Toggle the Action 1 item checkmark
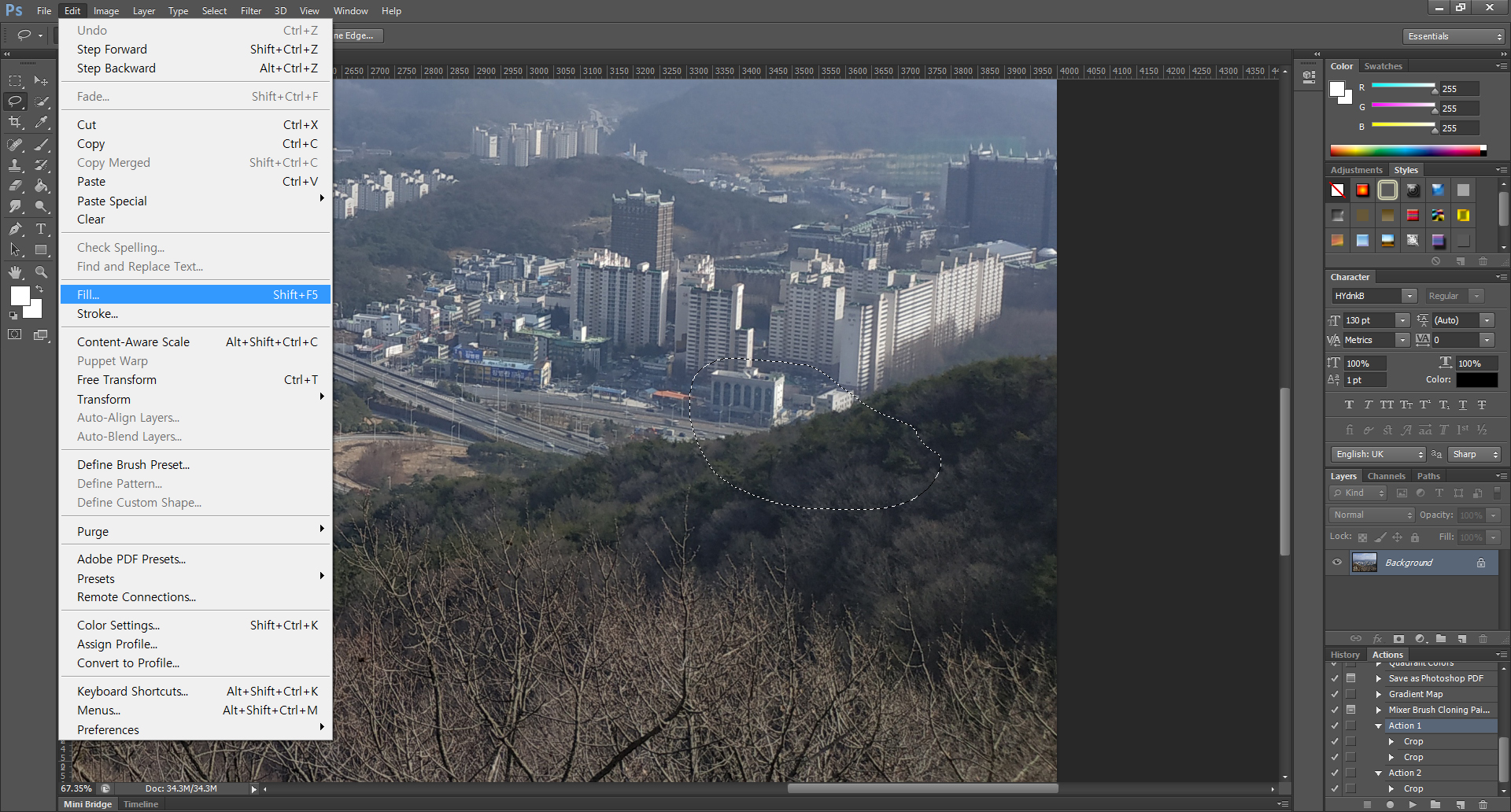The image size is (1511, 812). click(1335, 725)
